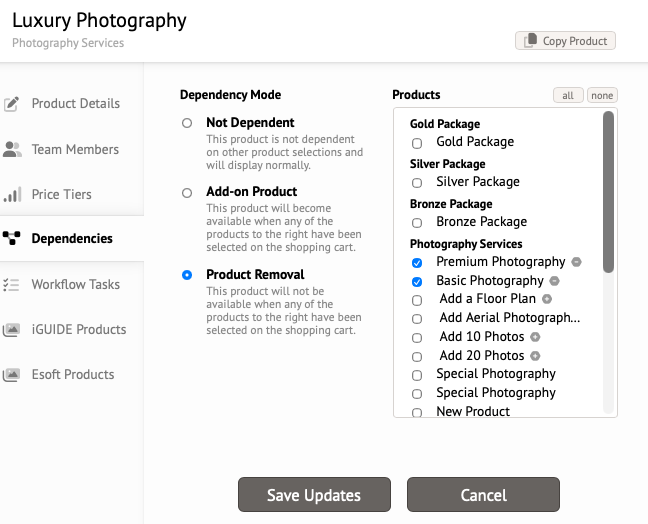This screenshot has height=524, width=648.
Task: Click the Product Details pencil icon
Action: pos(11,104)
